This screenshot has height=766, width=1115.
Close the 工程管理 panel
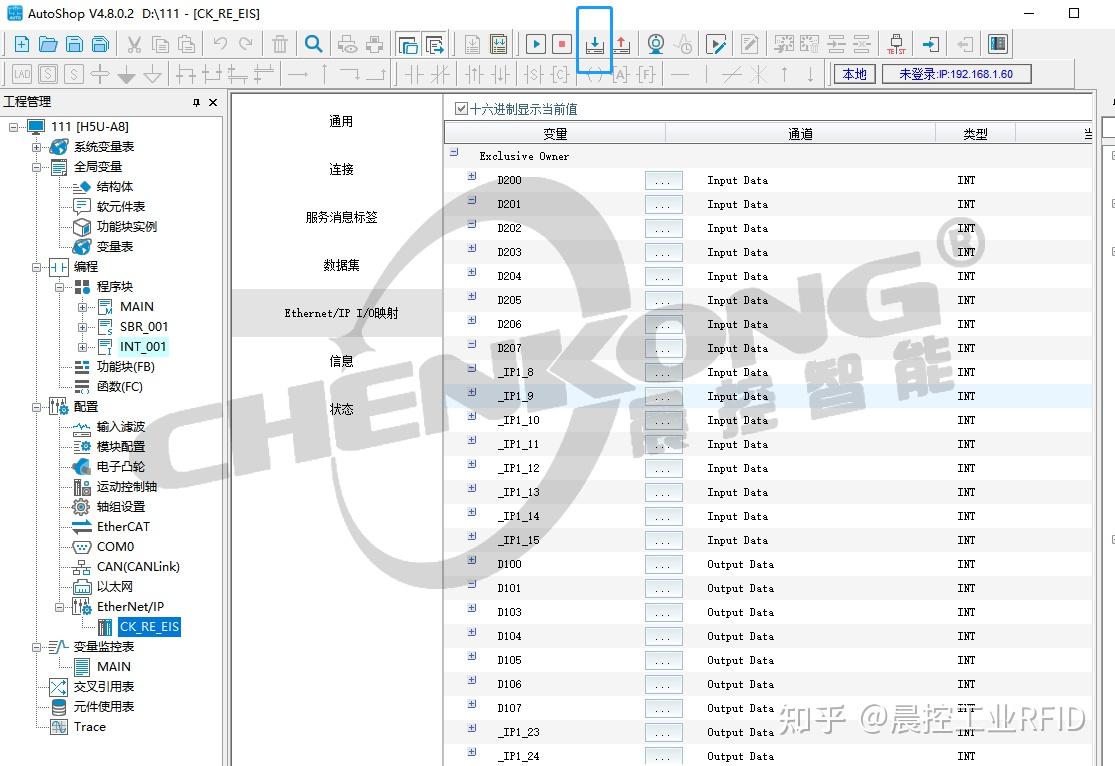(x=213, y=102)
